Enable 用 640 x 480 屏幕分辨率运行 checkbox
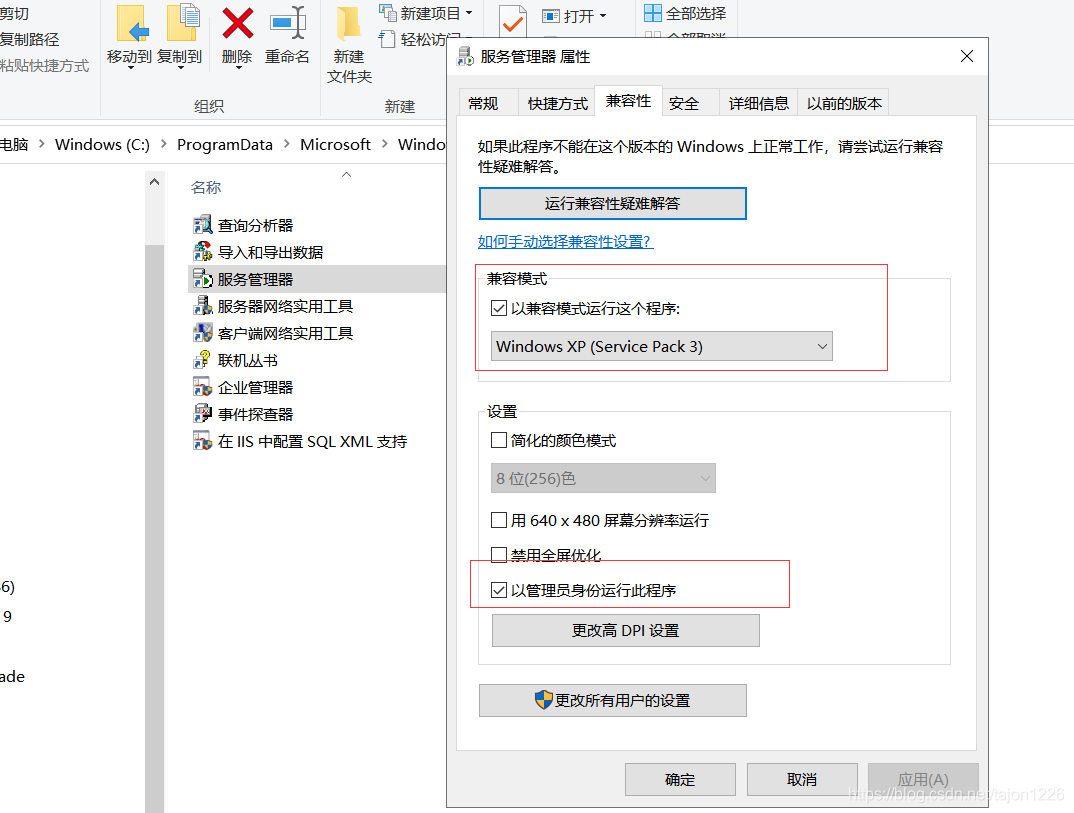 [499, 520]
